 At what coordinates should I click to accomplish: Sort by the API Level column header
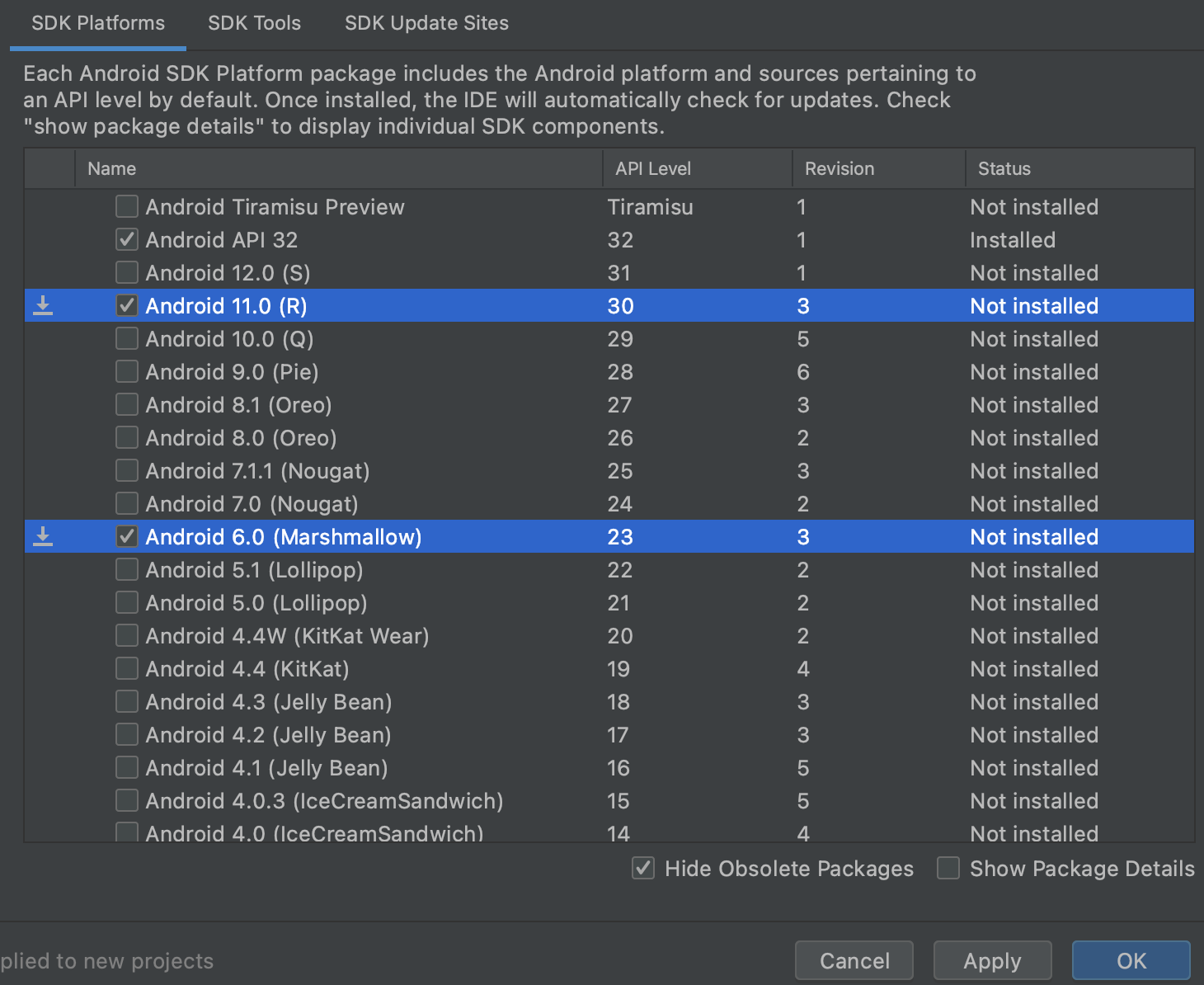point(698,168)
